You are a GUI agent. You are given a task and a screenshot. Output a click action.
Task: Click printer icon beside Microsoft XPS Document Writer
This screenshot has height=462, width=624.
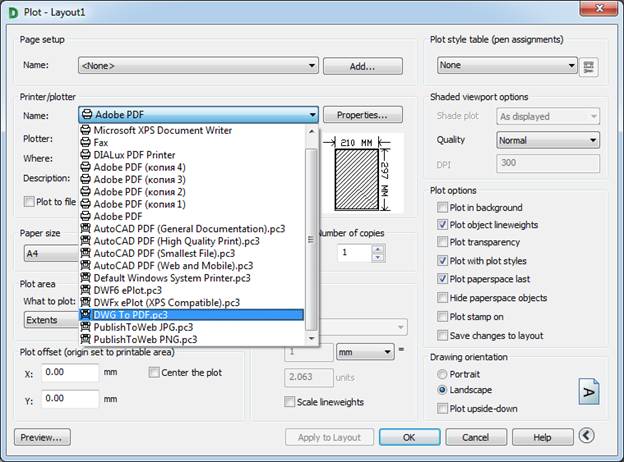click(x=85, y=130)
